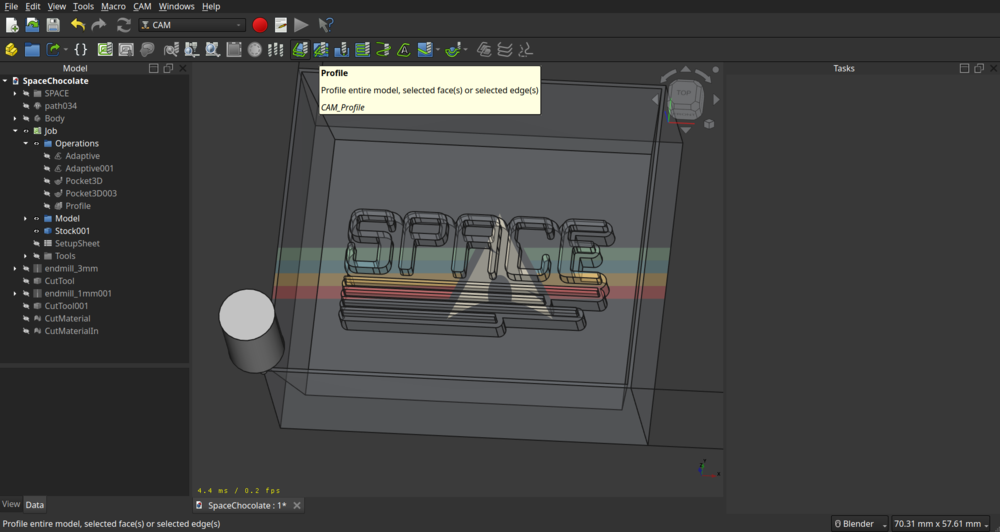Screen dimensions: 1000x532
Task: Toggle visibility of Body object
Action: pyautogui.click(x=26, y=118)
